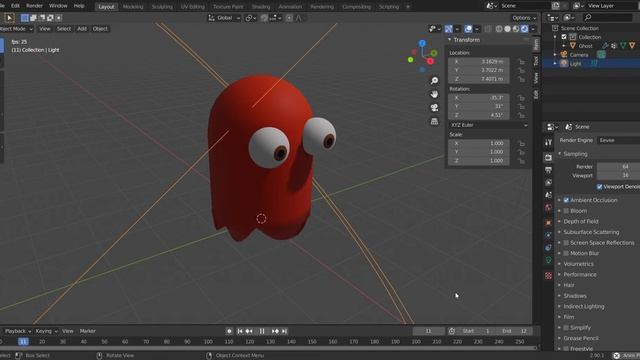Open the Render properties tab icon
640x360 pixels.
(548, 158)
